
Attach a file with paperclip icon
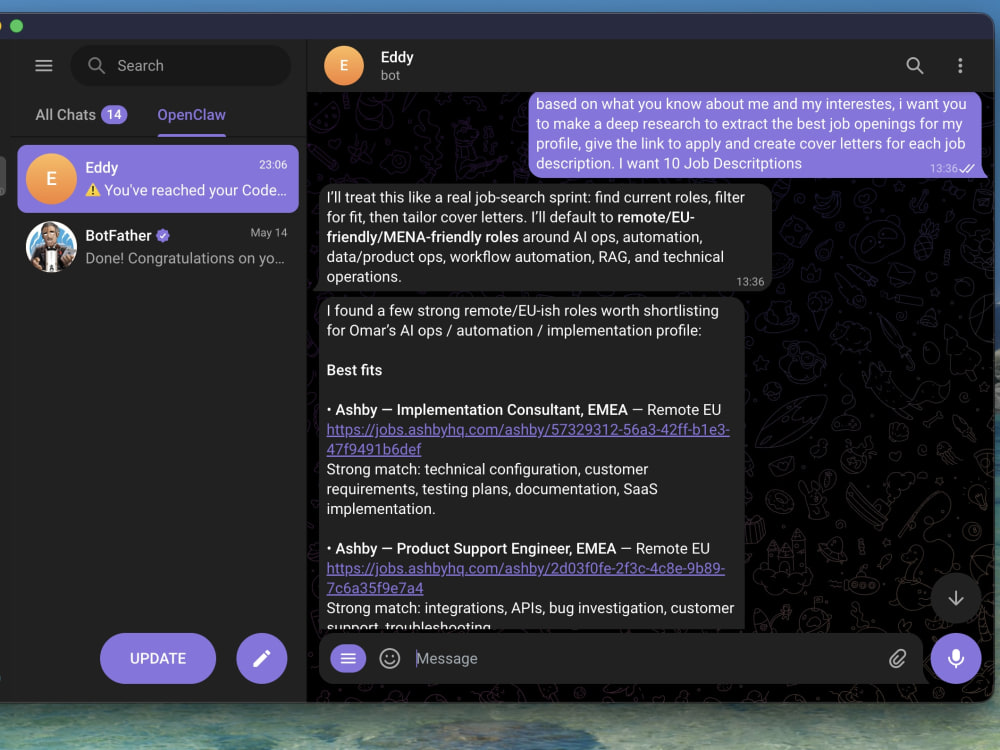[897, 658]
